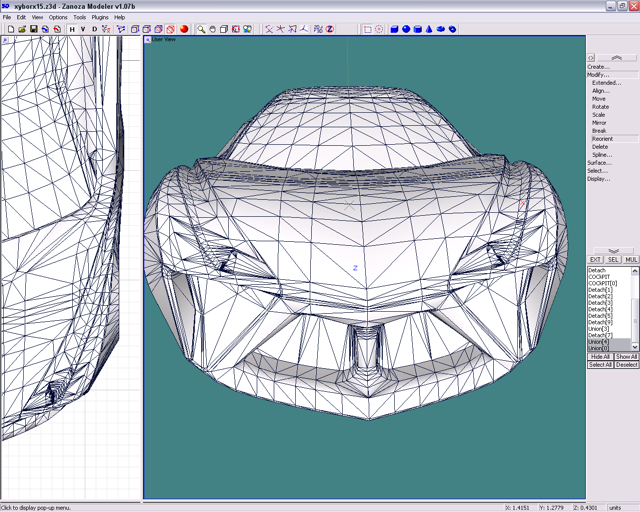Click the Save floppy disk icon
This screenshot has width=640, height=512.
click(33, 29)
